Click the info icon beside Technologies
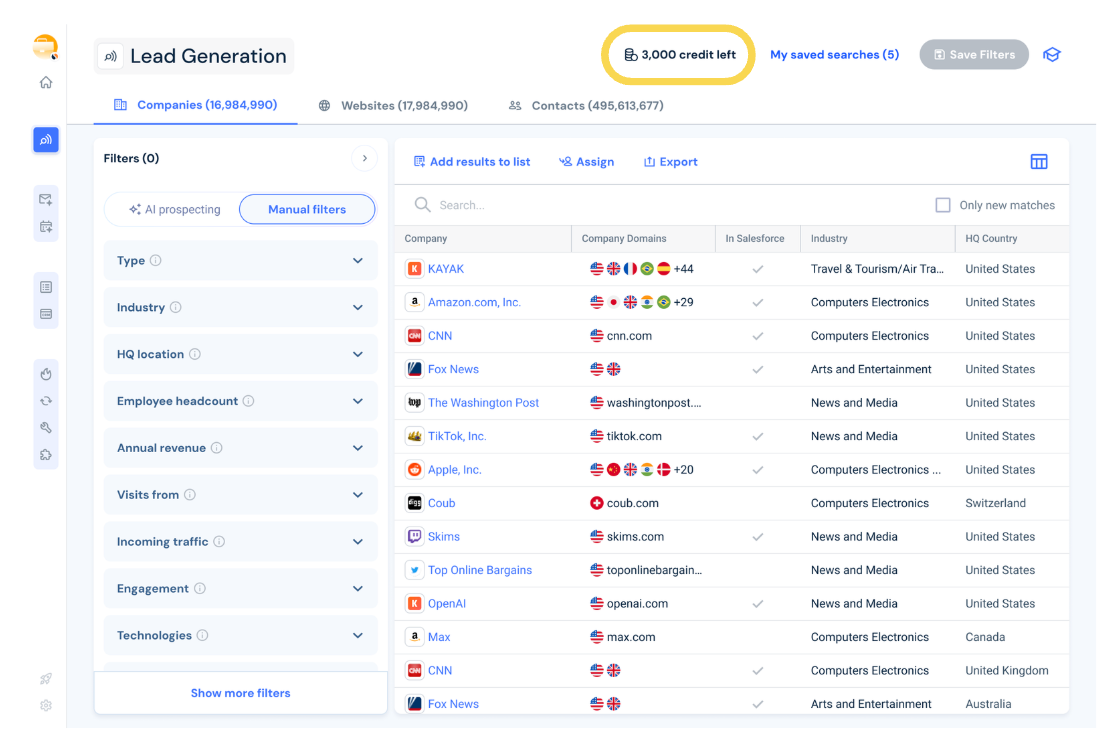 click(x=202, y=635)
